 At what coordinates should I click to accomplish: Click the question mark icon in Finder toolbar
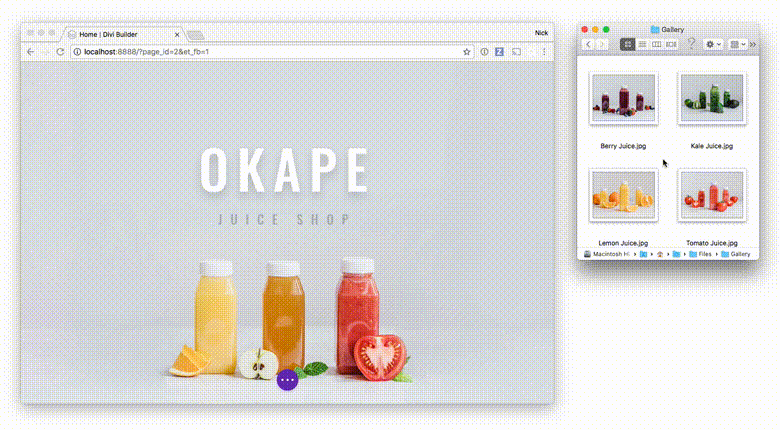(691, 44)
